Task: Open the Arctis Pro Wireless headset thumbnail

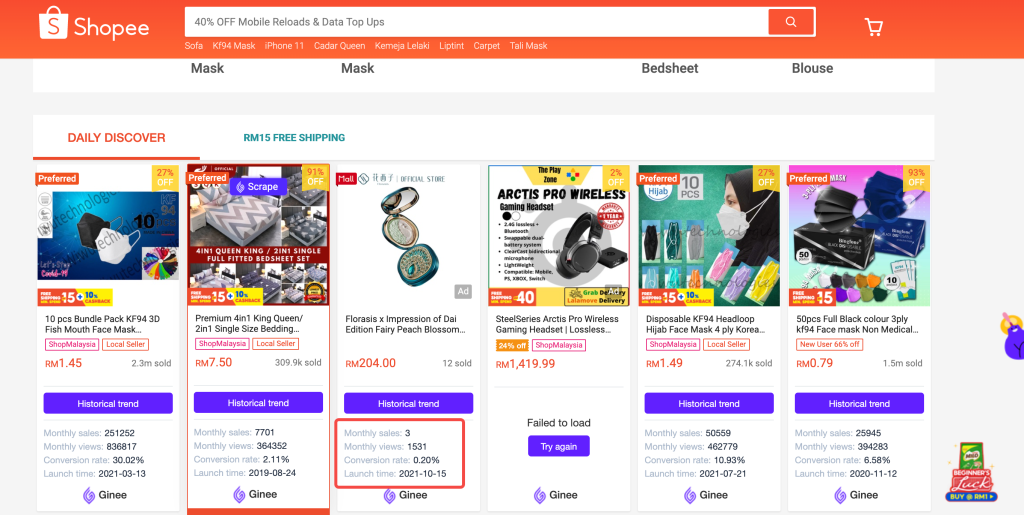Action: coord(559,236)
